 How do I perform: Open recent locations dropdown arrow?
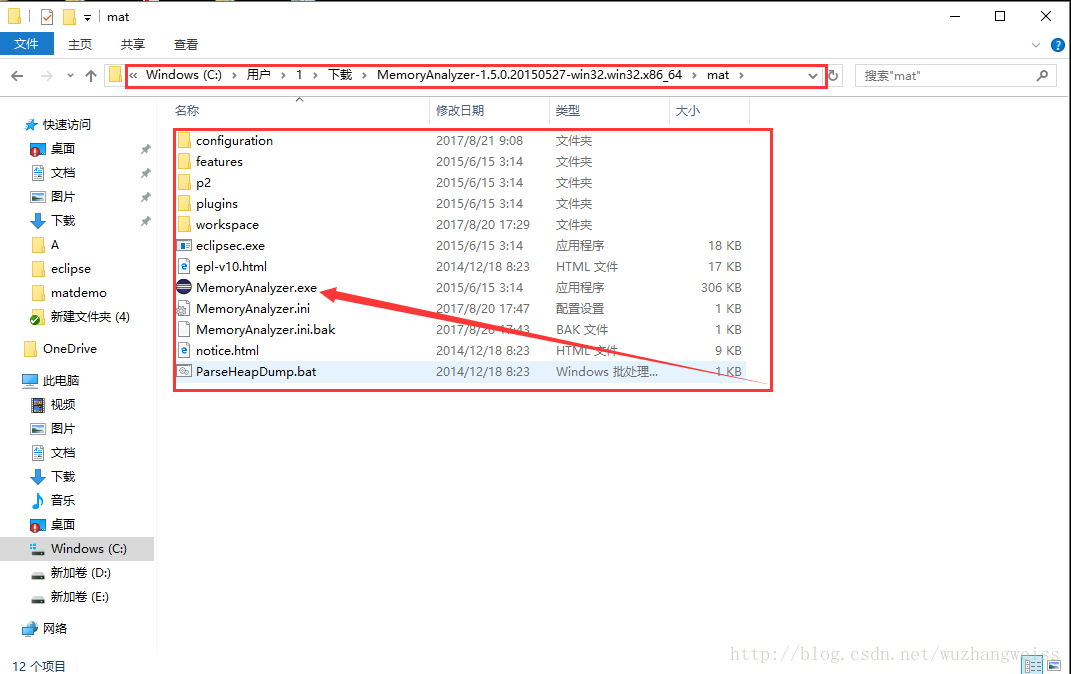(x=70, y=76)
